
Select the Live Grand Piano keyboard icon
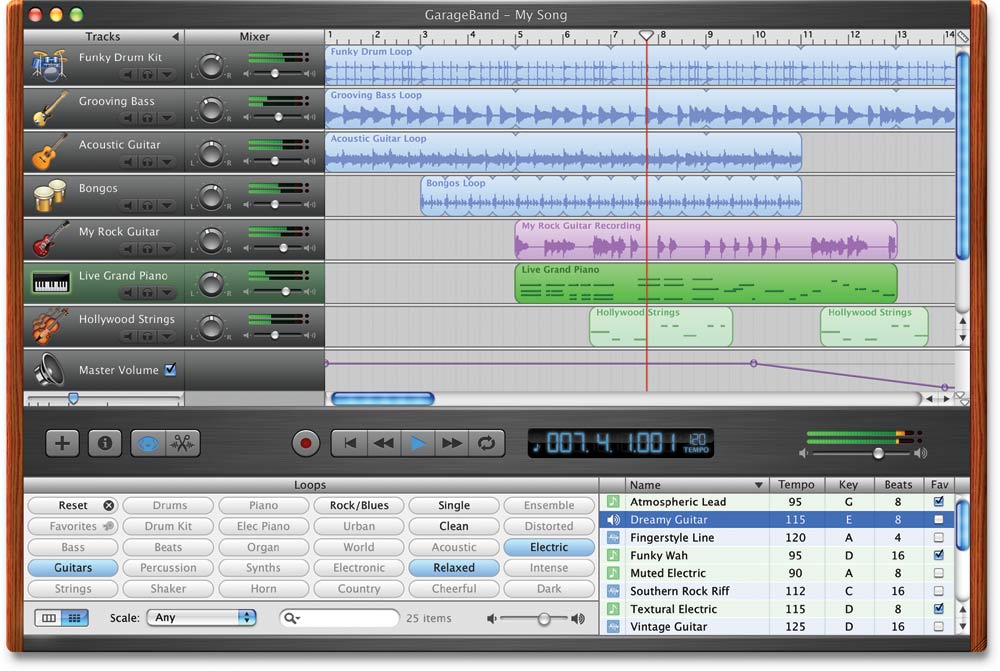coord(50,283)
